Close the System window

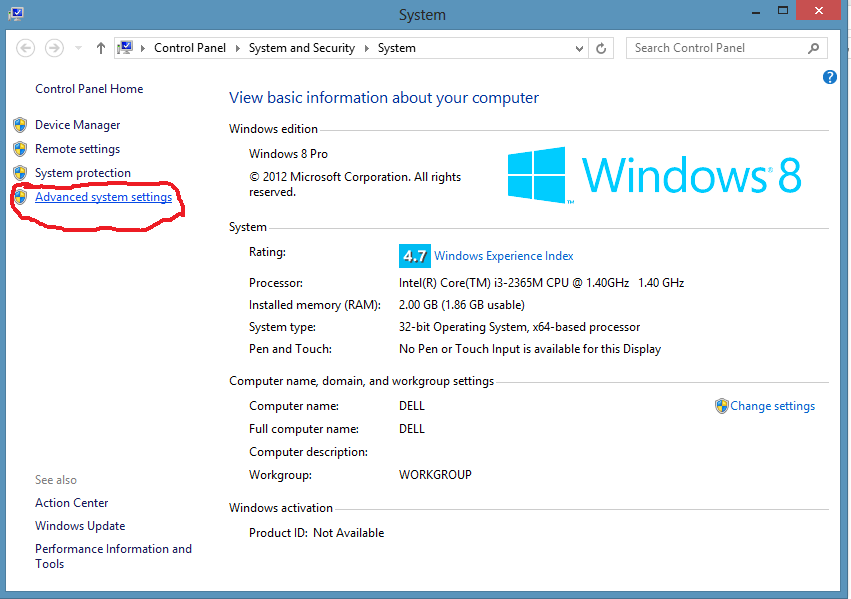point(818,10)
